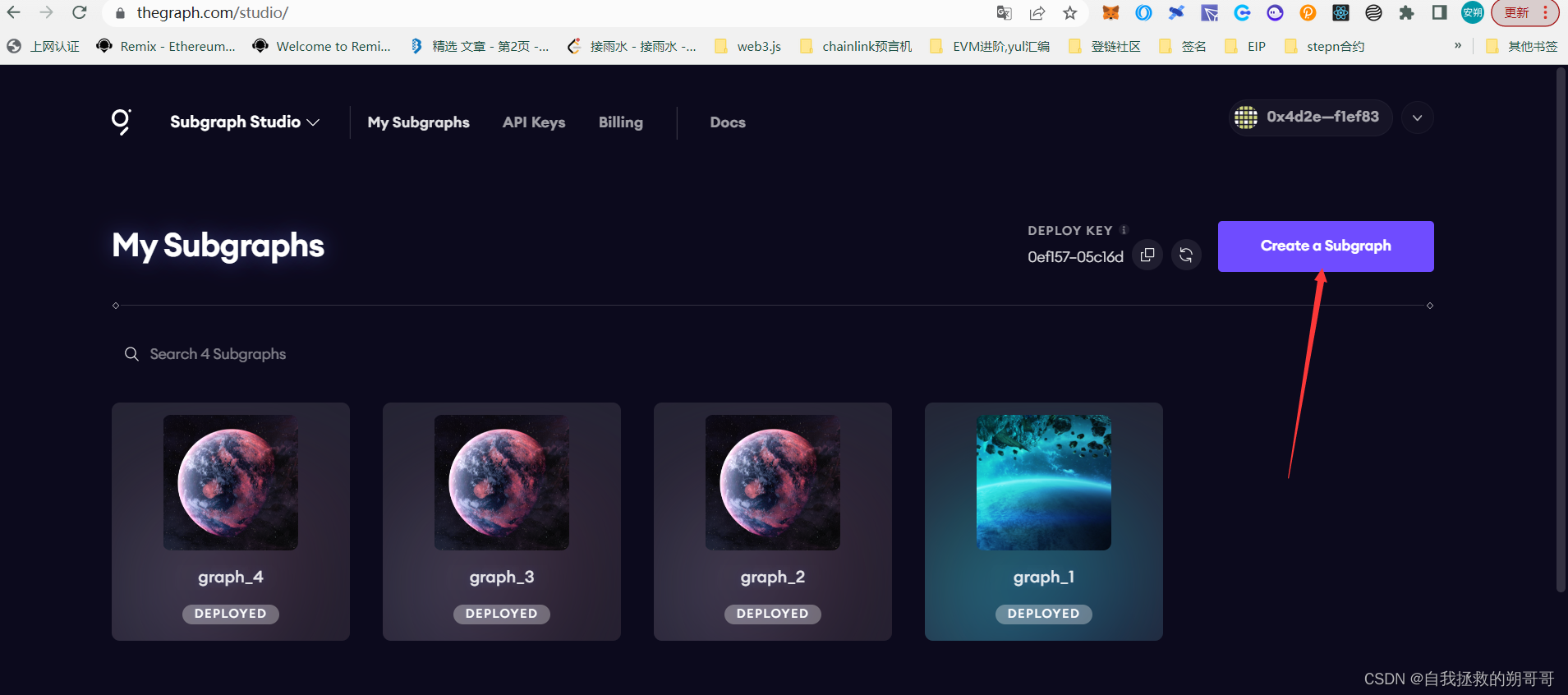Click the address bar URL
This screenshot has width=1568, height=695.
tap(212, 13)
